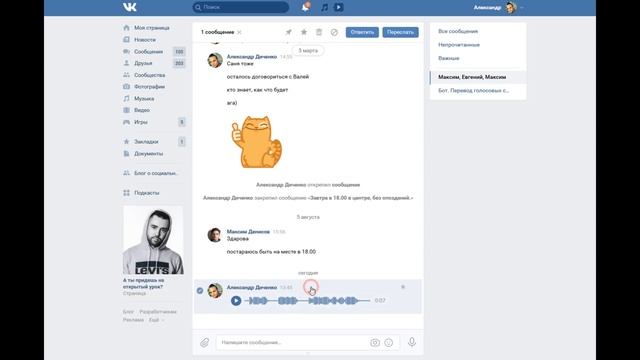This screenshot has width=640, height=360.
Task: Open Сообщения in sidebar
Action: (148, 51)
